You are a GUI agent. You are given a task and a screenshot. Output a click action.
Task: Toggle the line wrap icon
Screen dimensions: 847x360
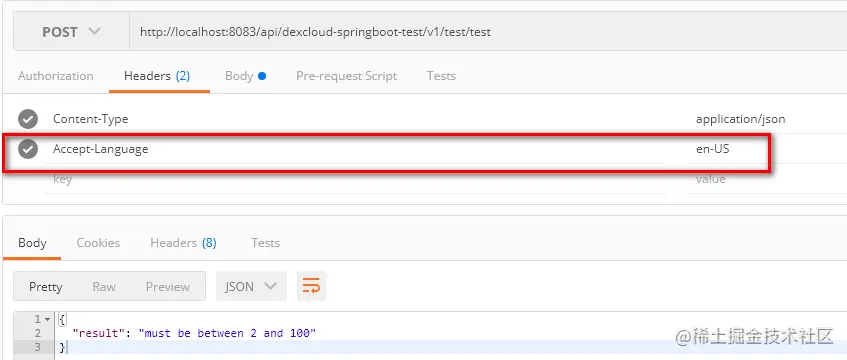pos(312,286)
